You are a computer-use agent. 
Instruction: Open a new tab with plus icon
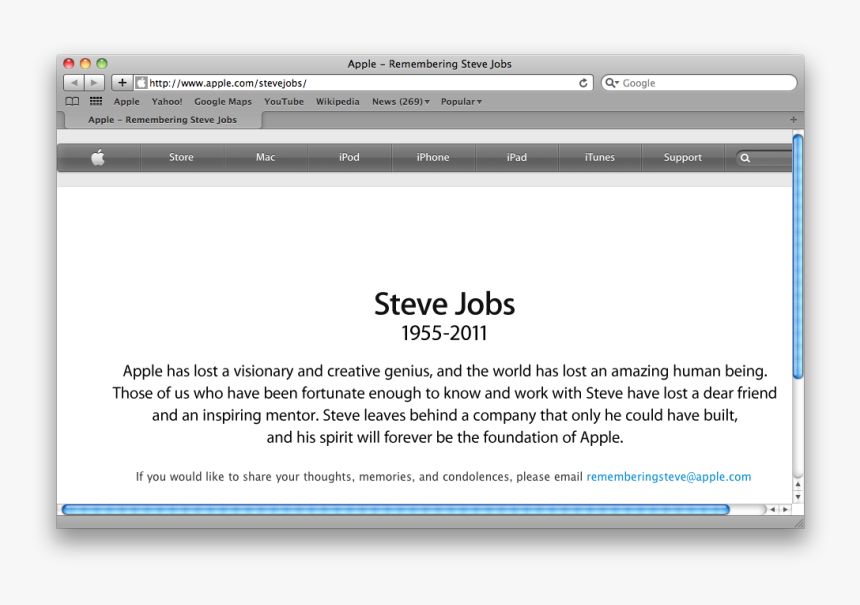coord(793,120)
